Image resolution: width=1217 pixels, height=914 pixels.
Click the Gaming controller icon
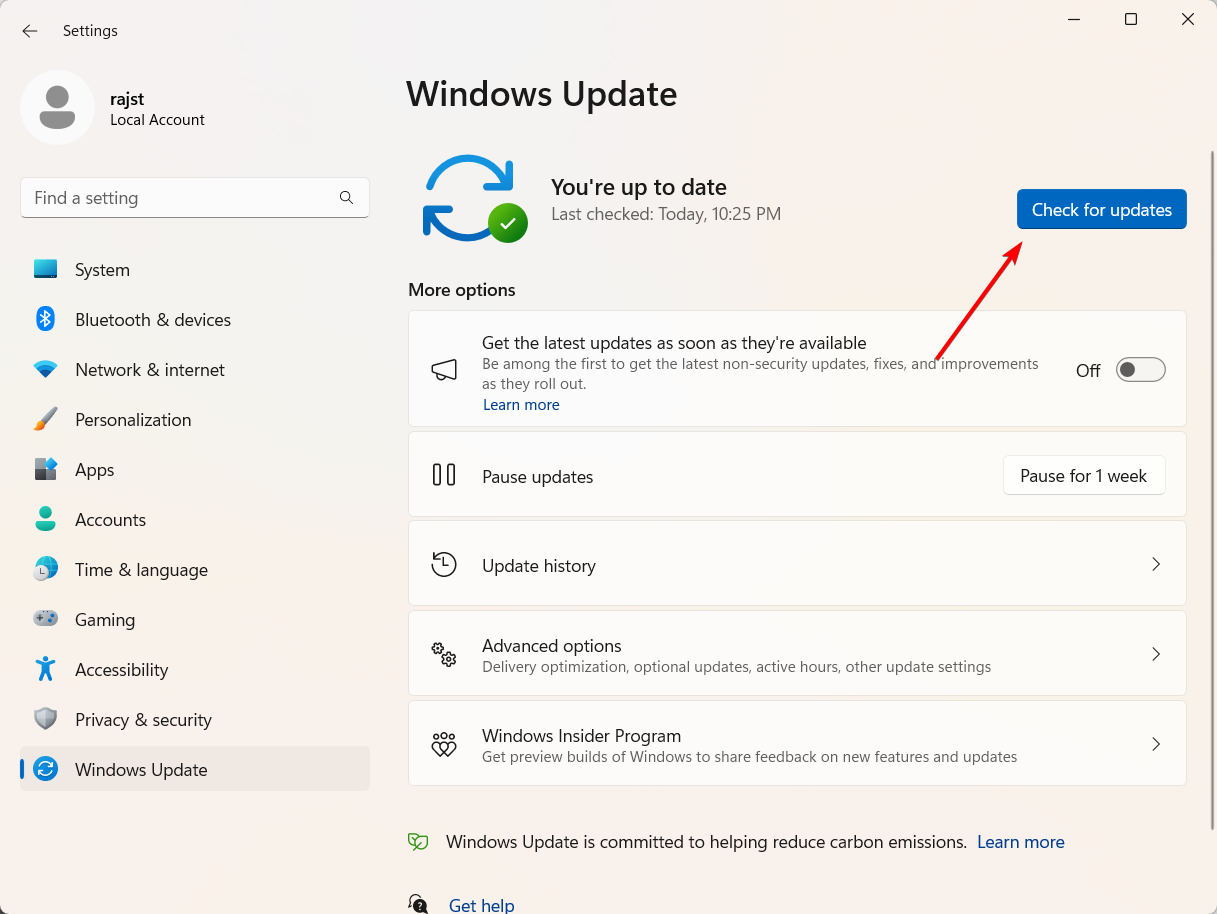click(x=45, y=619)
